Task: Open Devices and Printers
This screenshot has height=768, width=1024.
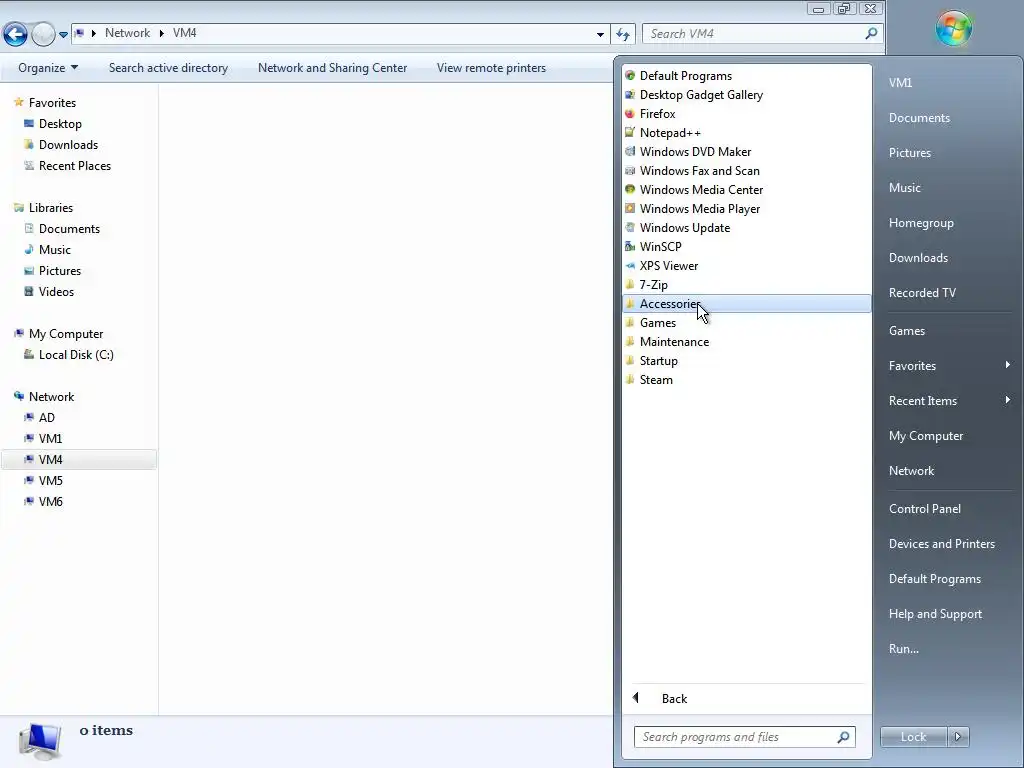Action: click(x=941, y=544)
